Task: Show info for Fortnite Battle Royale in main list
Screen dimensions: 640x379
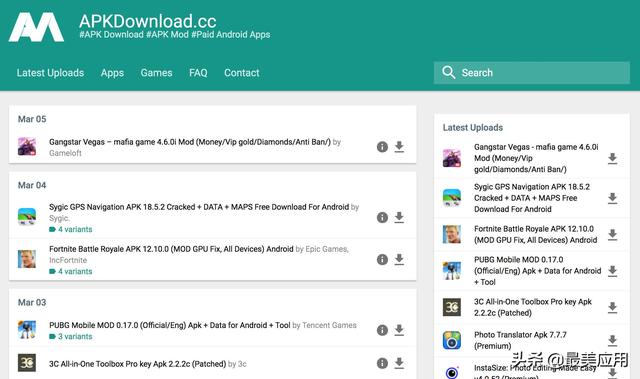Action: 382,259
